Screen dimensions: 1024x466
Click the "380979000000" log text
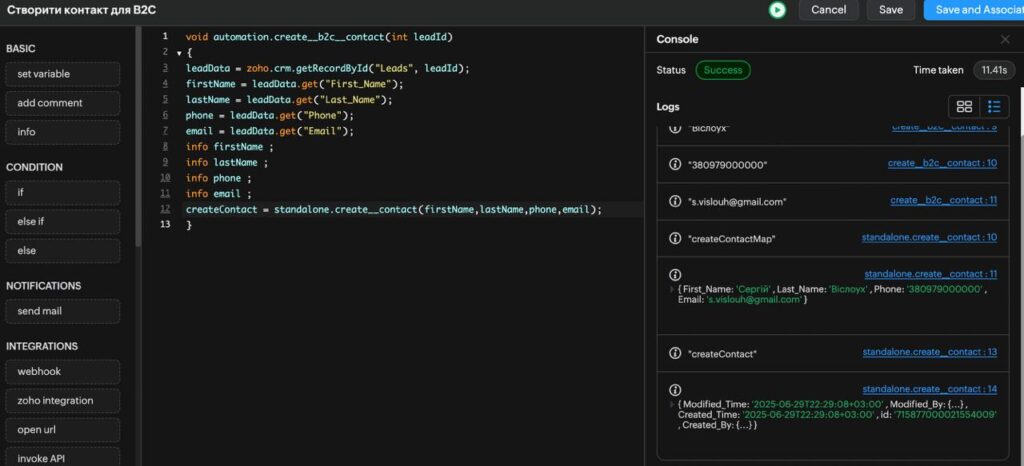coord(728,165)
